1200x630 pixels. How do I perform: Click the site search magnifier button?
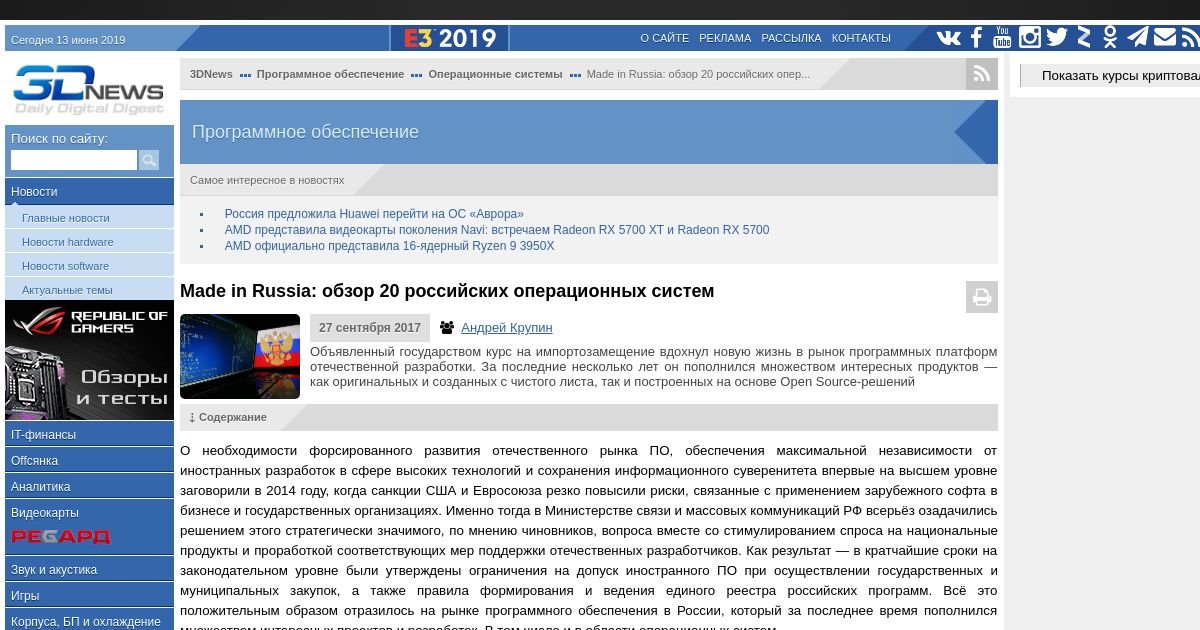click(149, 160)
